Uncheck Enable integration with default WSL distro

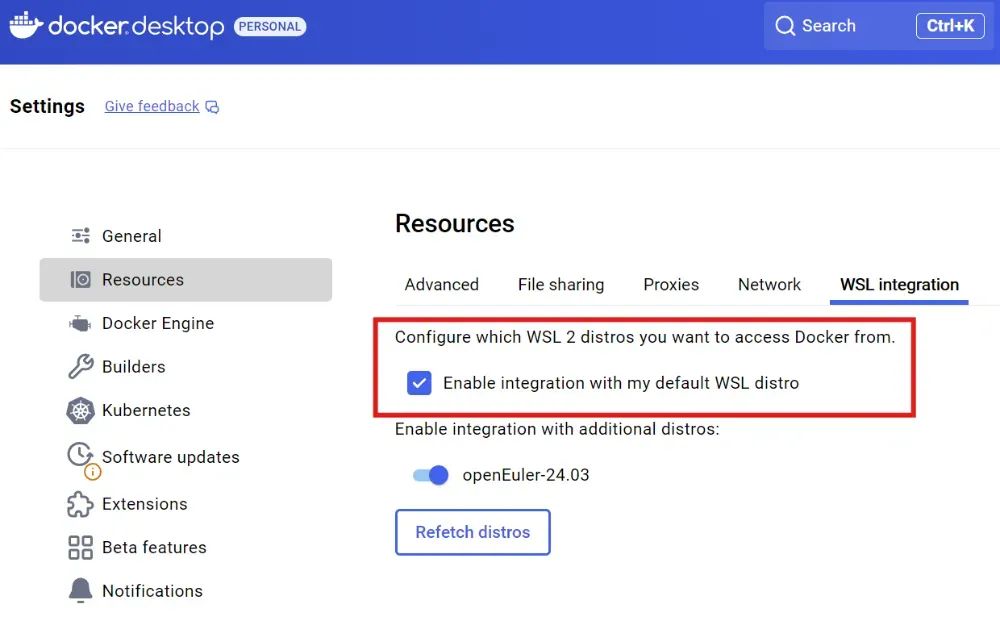419,383
